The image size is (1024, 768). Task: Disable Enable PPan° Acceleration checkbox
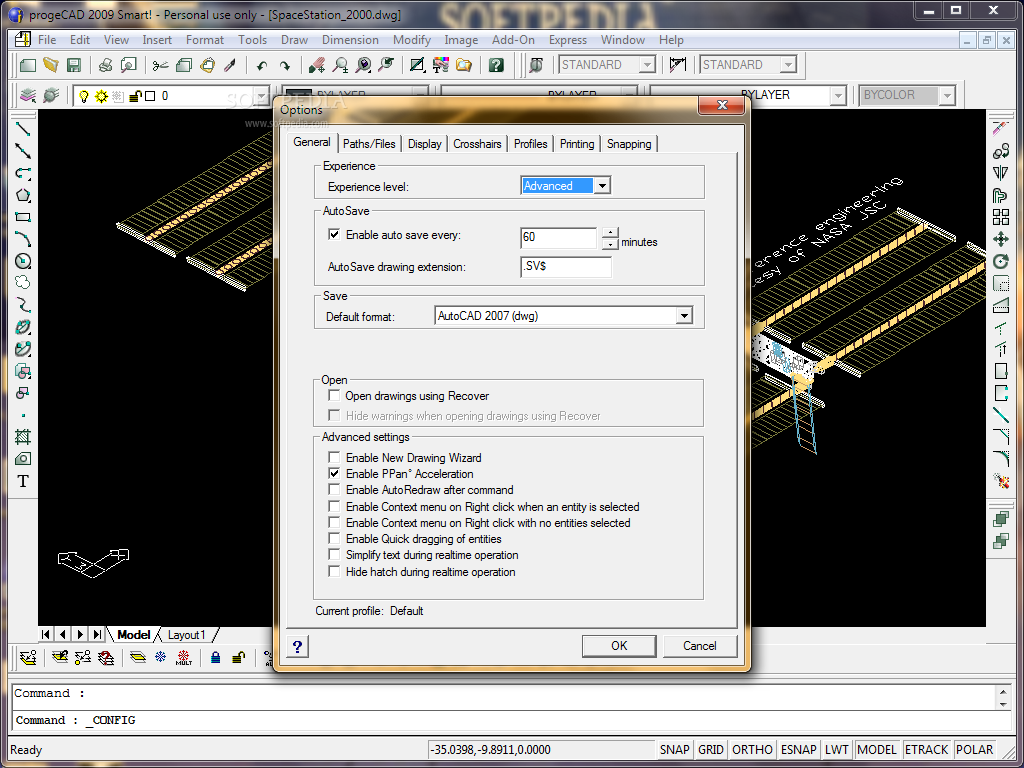(x=334, y=473)
